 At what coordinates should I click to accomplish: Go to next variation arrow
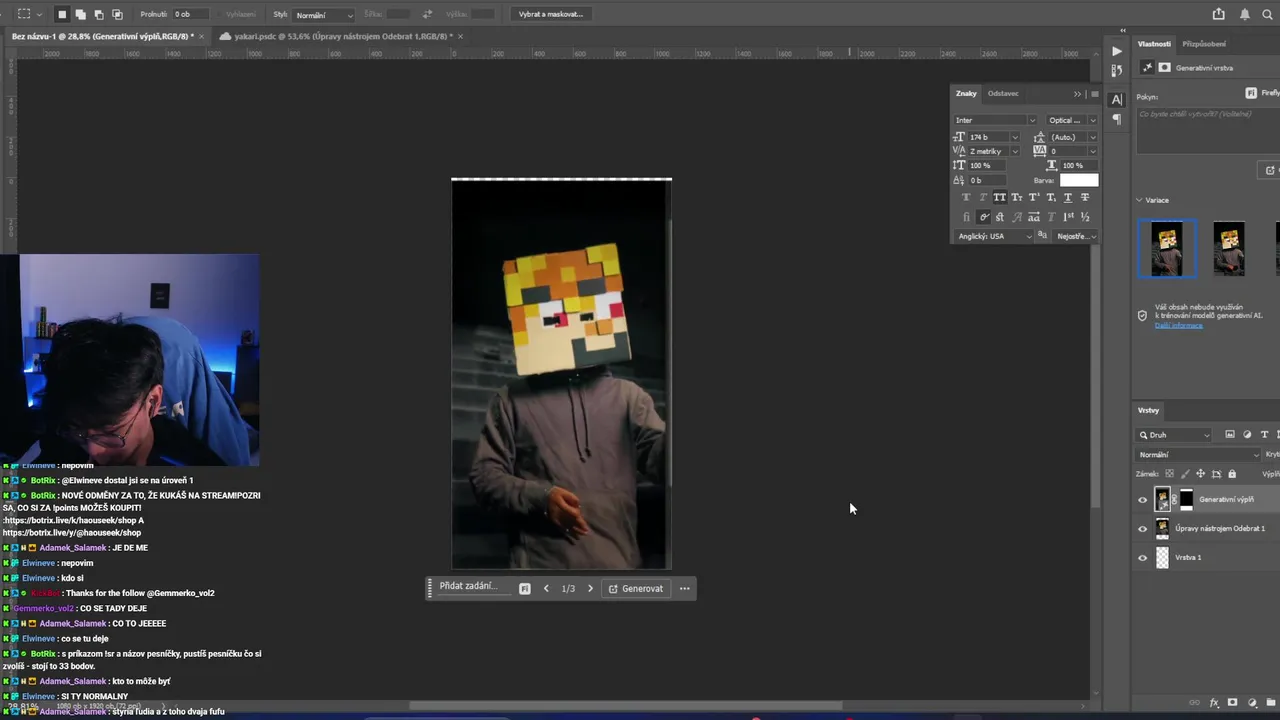click(x=590, y=589)
